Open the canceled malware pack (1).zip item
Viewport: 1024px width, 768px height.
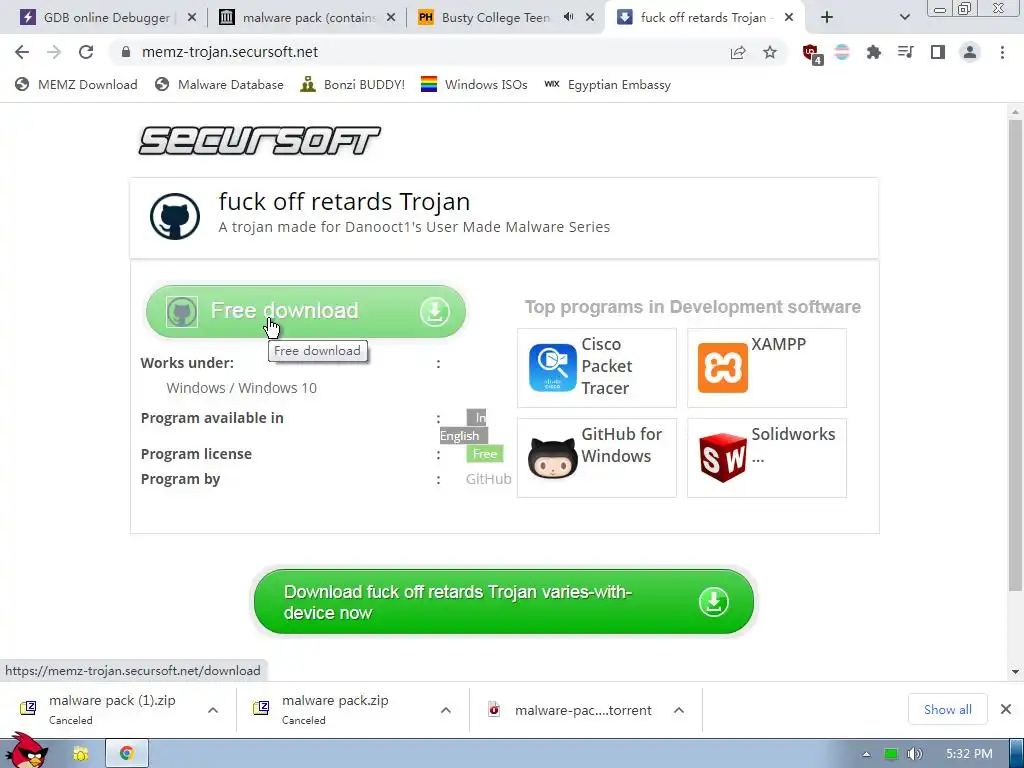coord(112,709)
